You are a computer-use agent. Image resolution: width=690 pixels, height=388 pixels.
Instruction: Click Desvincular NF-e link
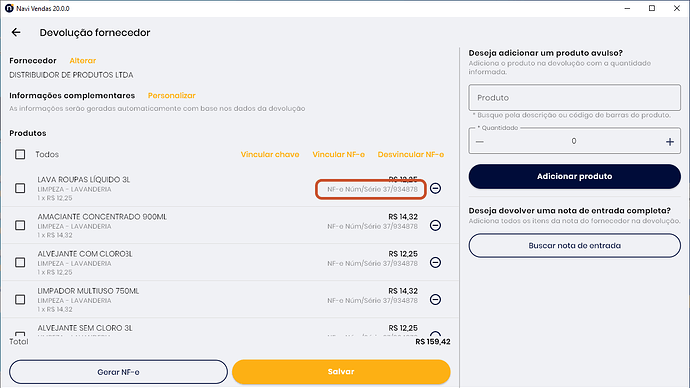click(x=411, y=154)
